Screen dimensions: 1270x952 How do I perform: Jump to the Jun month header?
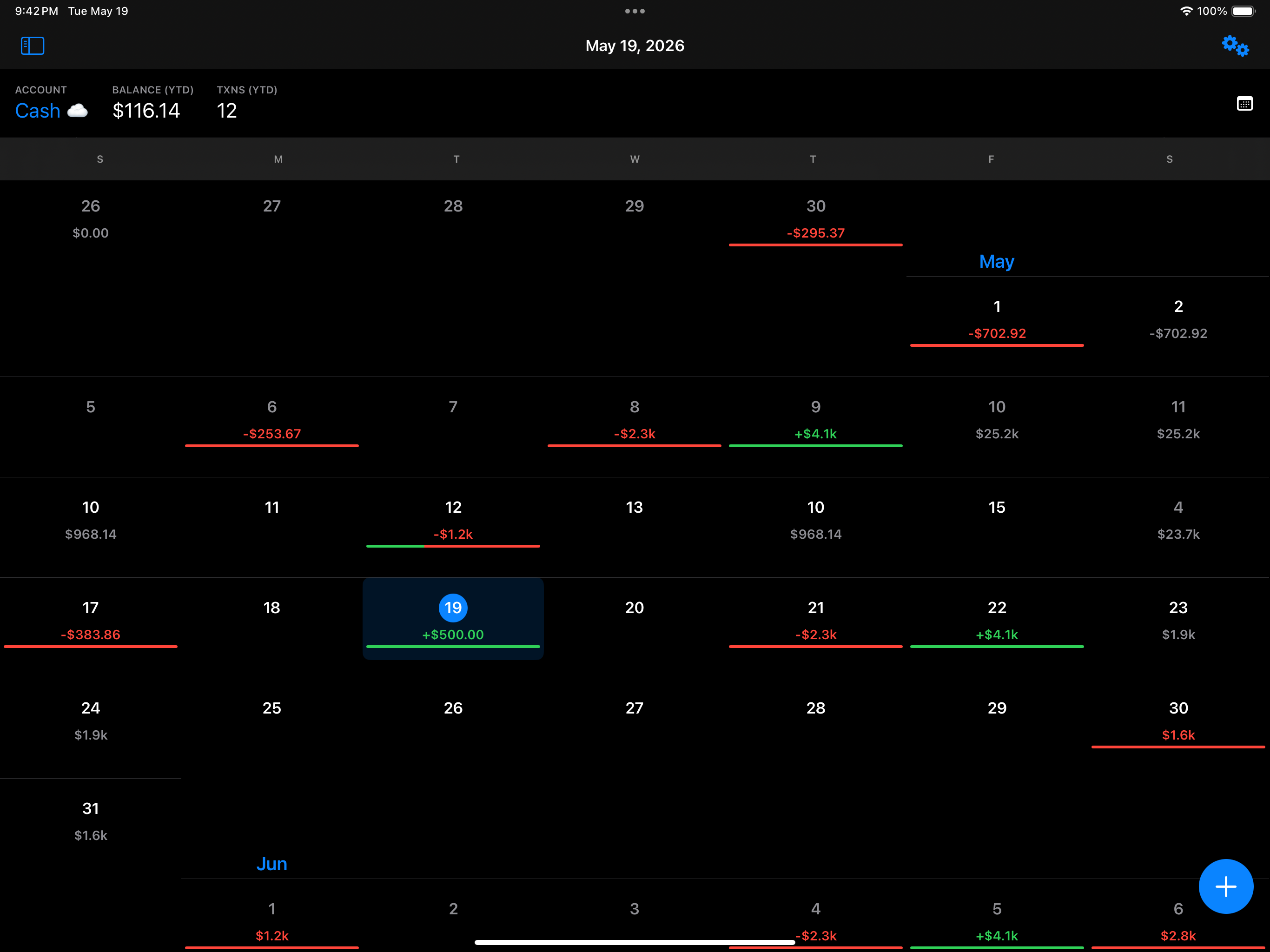pyautogui.click(x=271, y=864)
